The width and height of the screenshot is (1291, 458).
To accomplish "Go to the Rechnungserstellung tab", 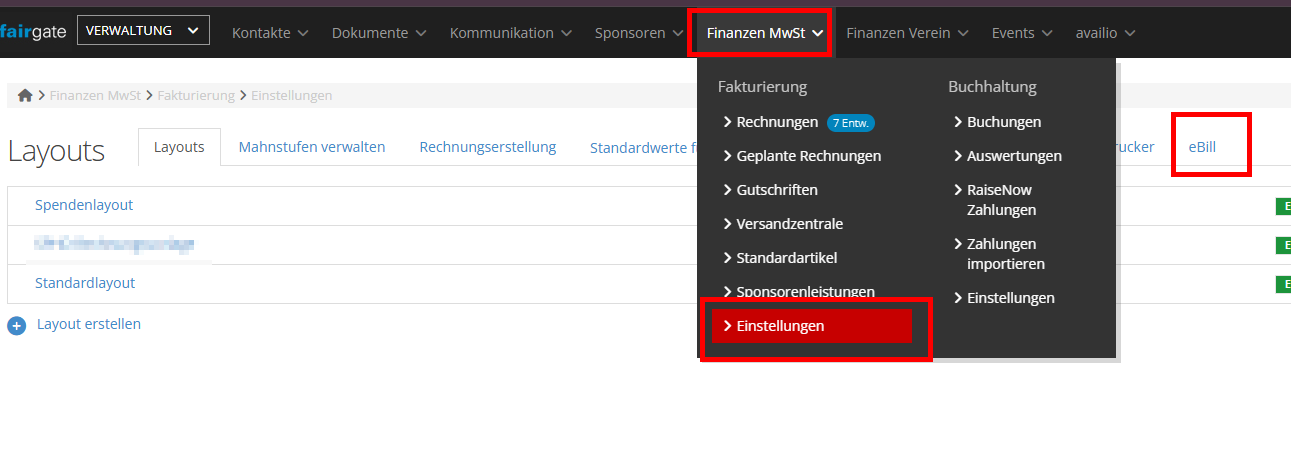I will [488, 146].
